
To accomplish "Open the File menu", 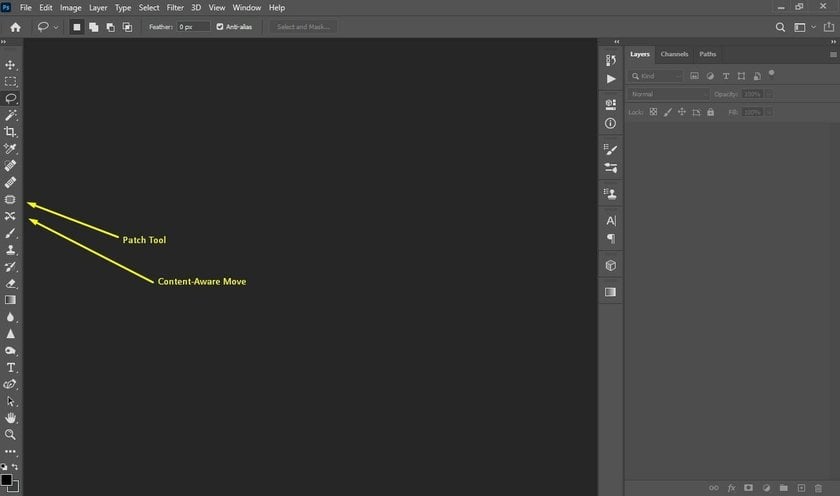I will pos(26,7).
